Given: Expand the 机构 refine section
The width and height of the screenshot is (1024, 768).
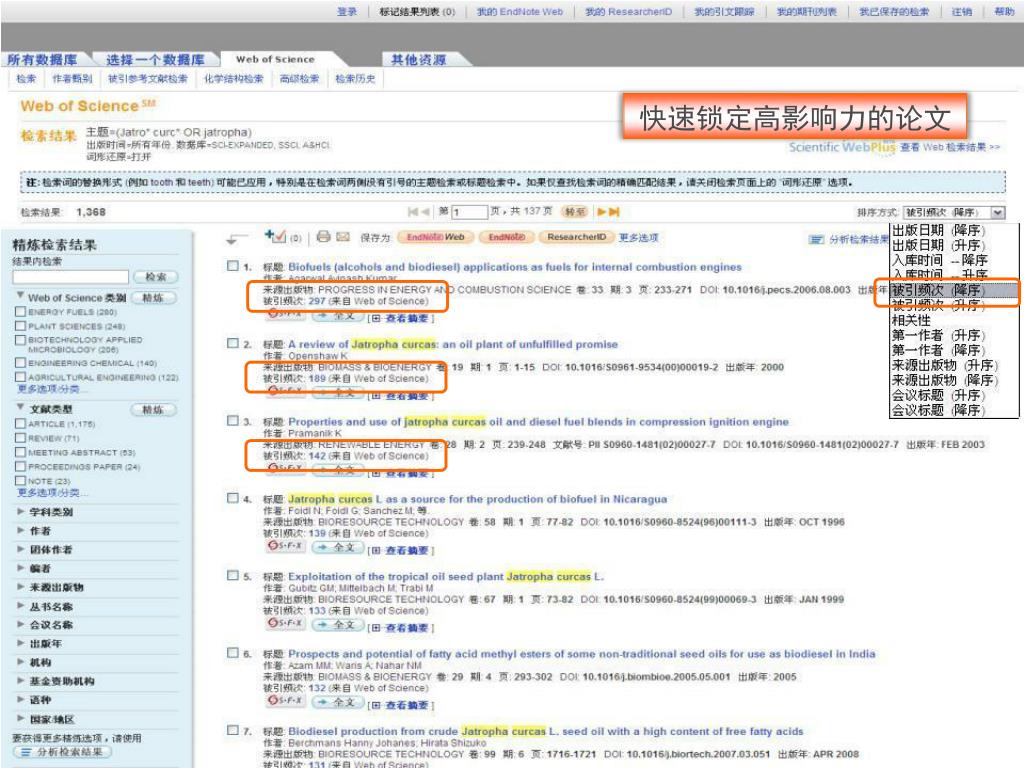Looking at the screenshot, I should pos(21,662).
